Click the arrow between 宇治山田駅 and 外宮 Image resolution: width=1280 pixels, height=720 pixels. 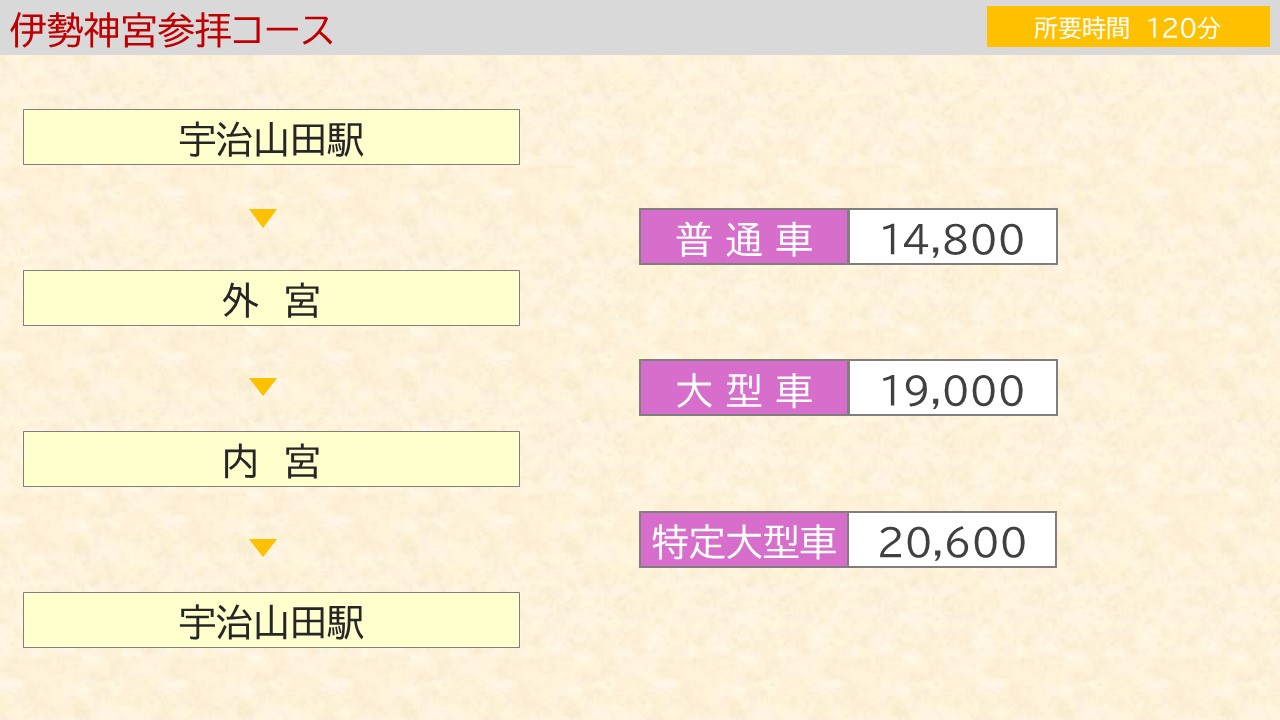tap(263, 218)
